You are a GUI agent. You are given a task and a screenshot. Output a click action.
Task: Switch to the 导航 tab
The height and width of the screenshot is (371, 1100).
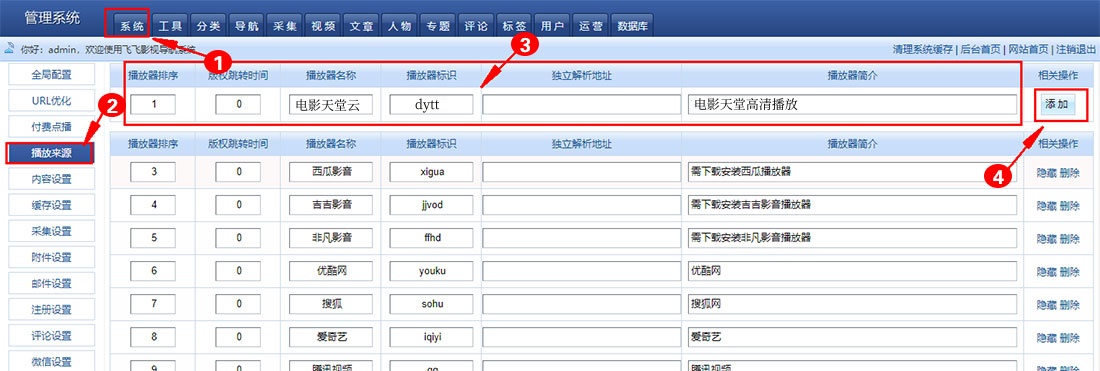246,26
